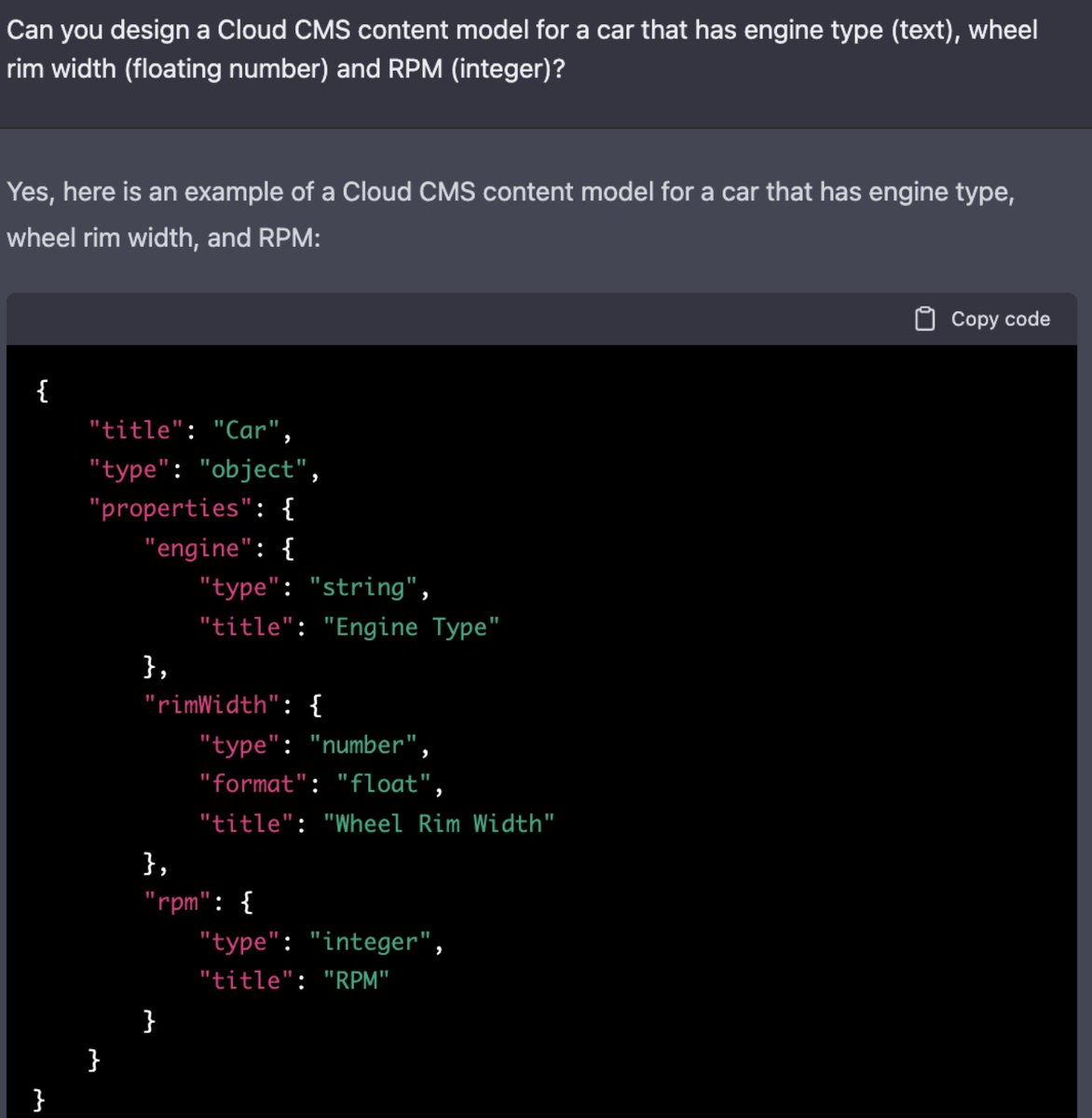
Task: Click the "properties" key in code block
Action: pos(170,509)
